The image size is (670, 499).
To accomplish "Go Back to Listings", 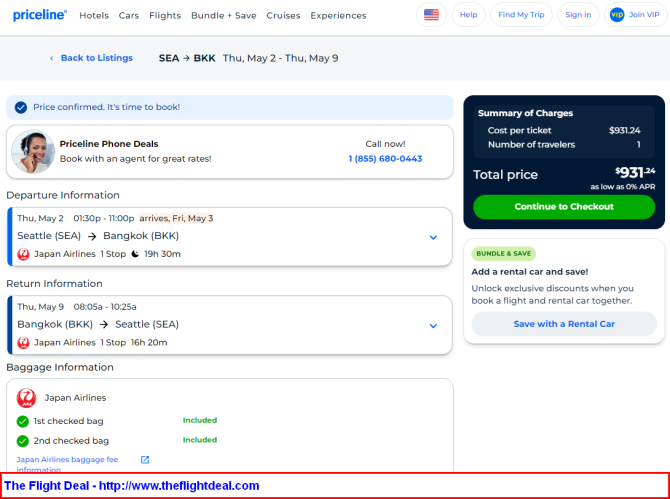I will [x=97, y=58].
